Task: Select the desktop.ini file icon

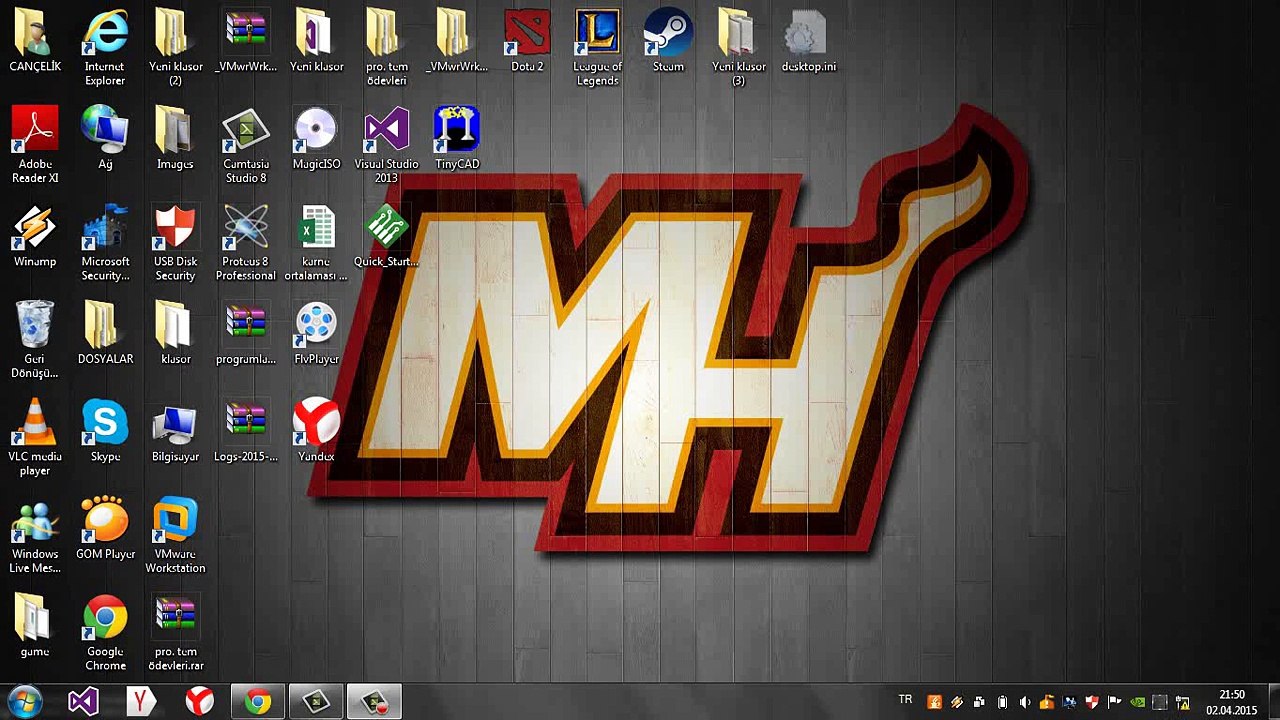Action: click(x=808, y=42)
